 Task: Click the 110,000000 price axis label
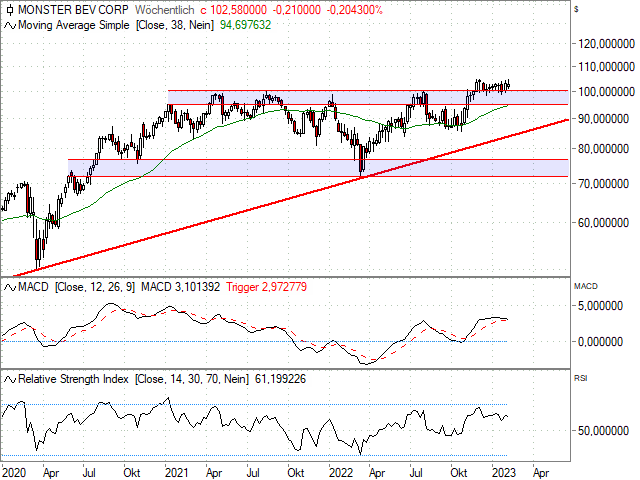coord(607,67)
